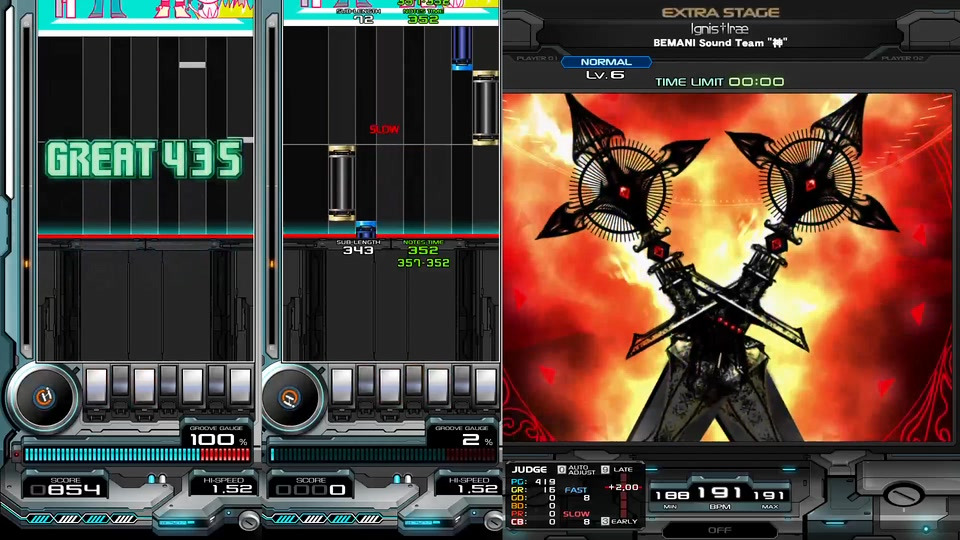Click the SUB-LENGTH 343 value
Image resolution: width=960 pixels, height=540 pixels.
click(x=358, y=250)
